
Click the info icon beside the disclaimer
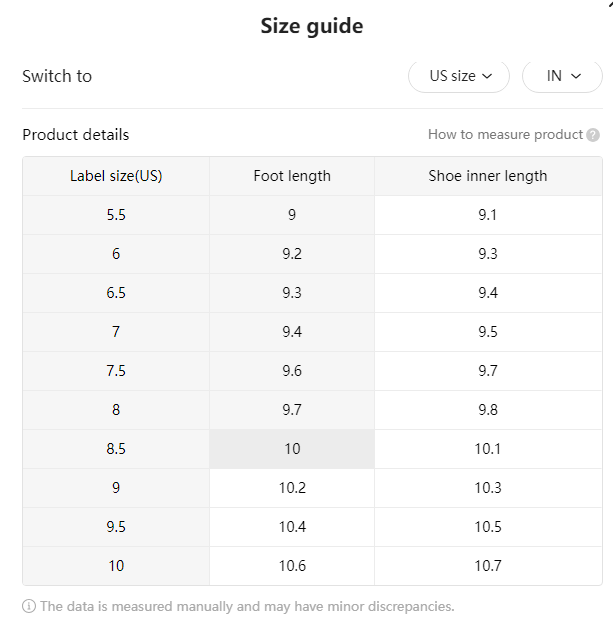click(29, 606)
